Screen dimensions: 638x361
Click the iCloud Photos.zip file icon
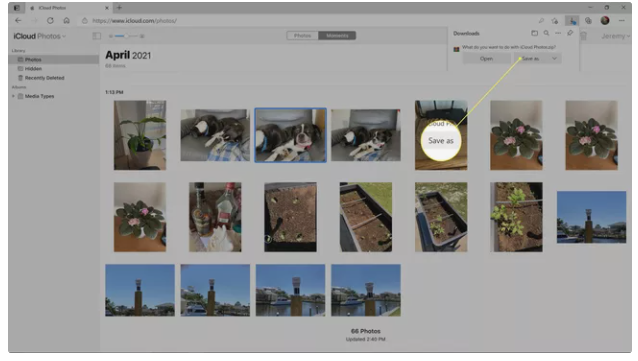(x=457, y=49)
